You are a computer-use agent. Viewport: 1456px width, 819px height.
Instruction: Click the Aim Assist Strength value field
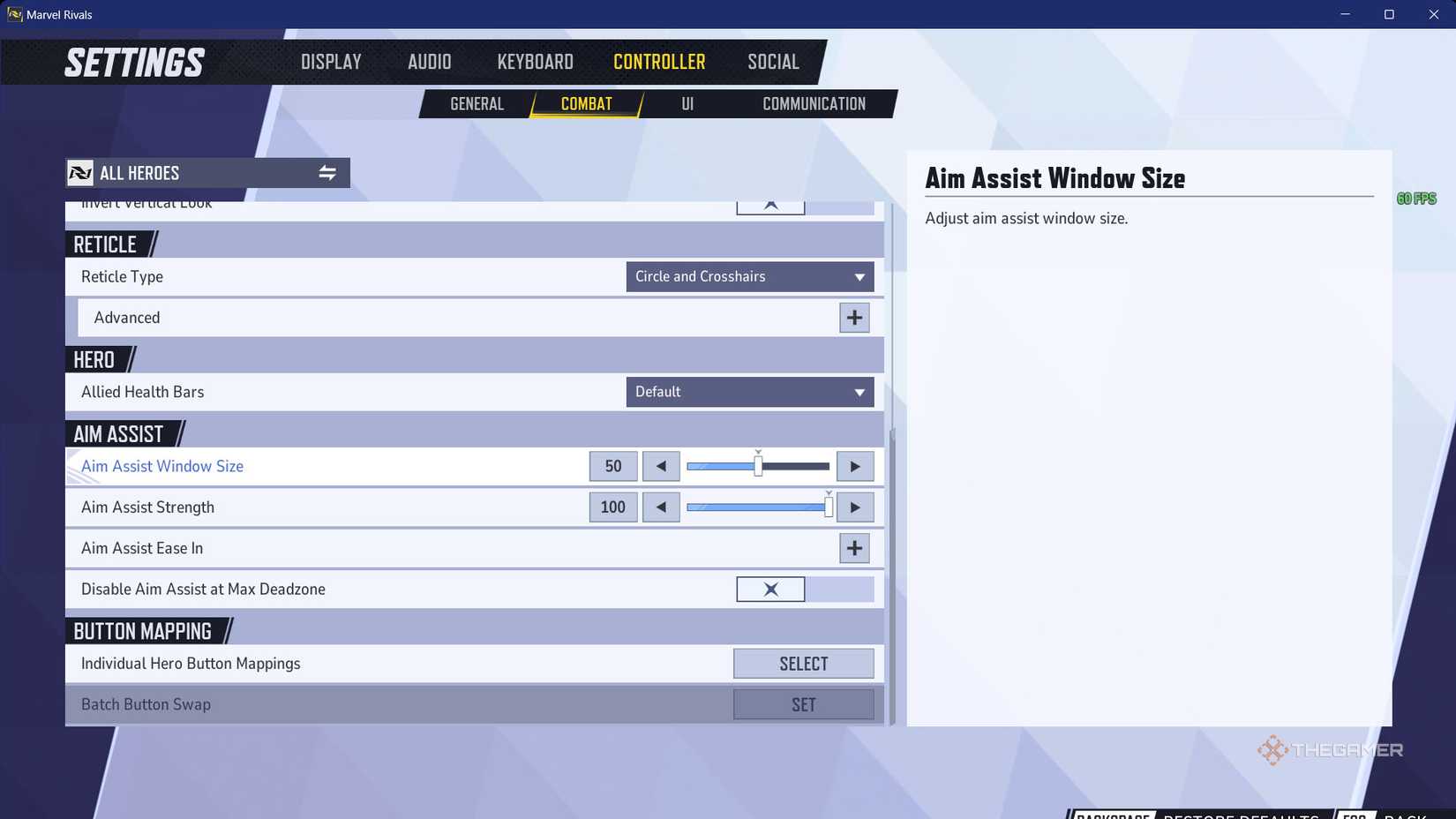613,507
